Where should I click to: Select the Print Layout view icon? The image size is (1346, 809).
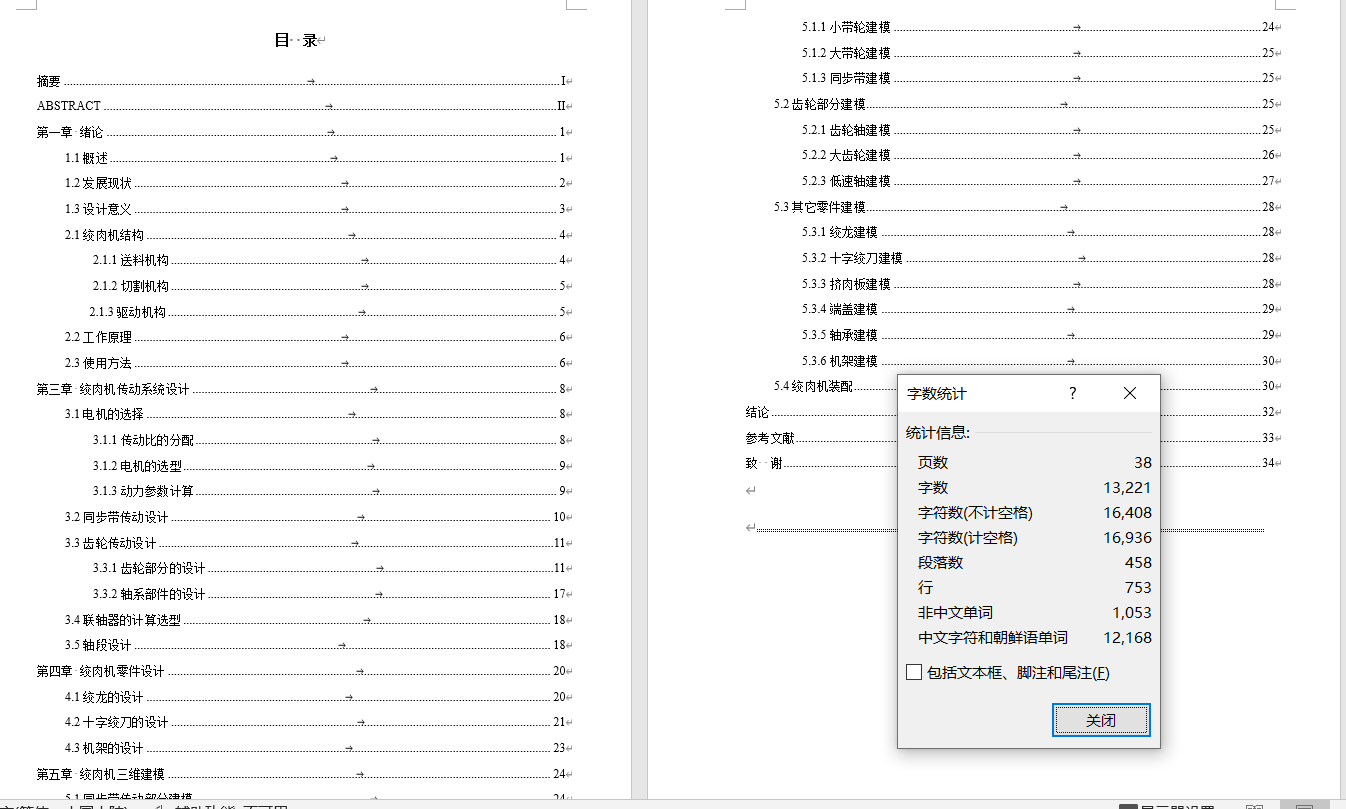[1305, 805]
